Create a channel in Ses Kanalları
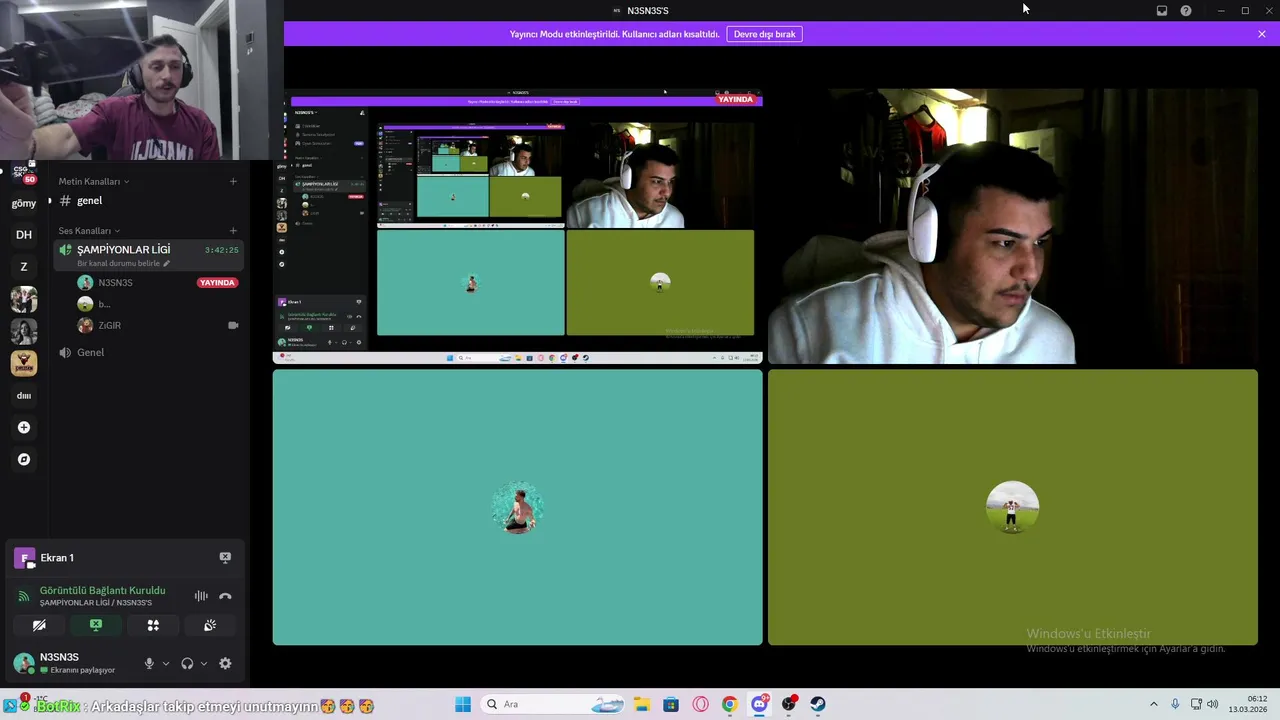The image size is (1280, 720). pyautogui.click(x=233, y=230)
